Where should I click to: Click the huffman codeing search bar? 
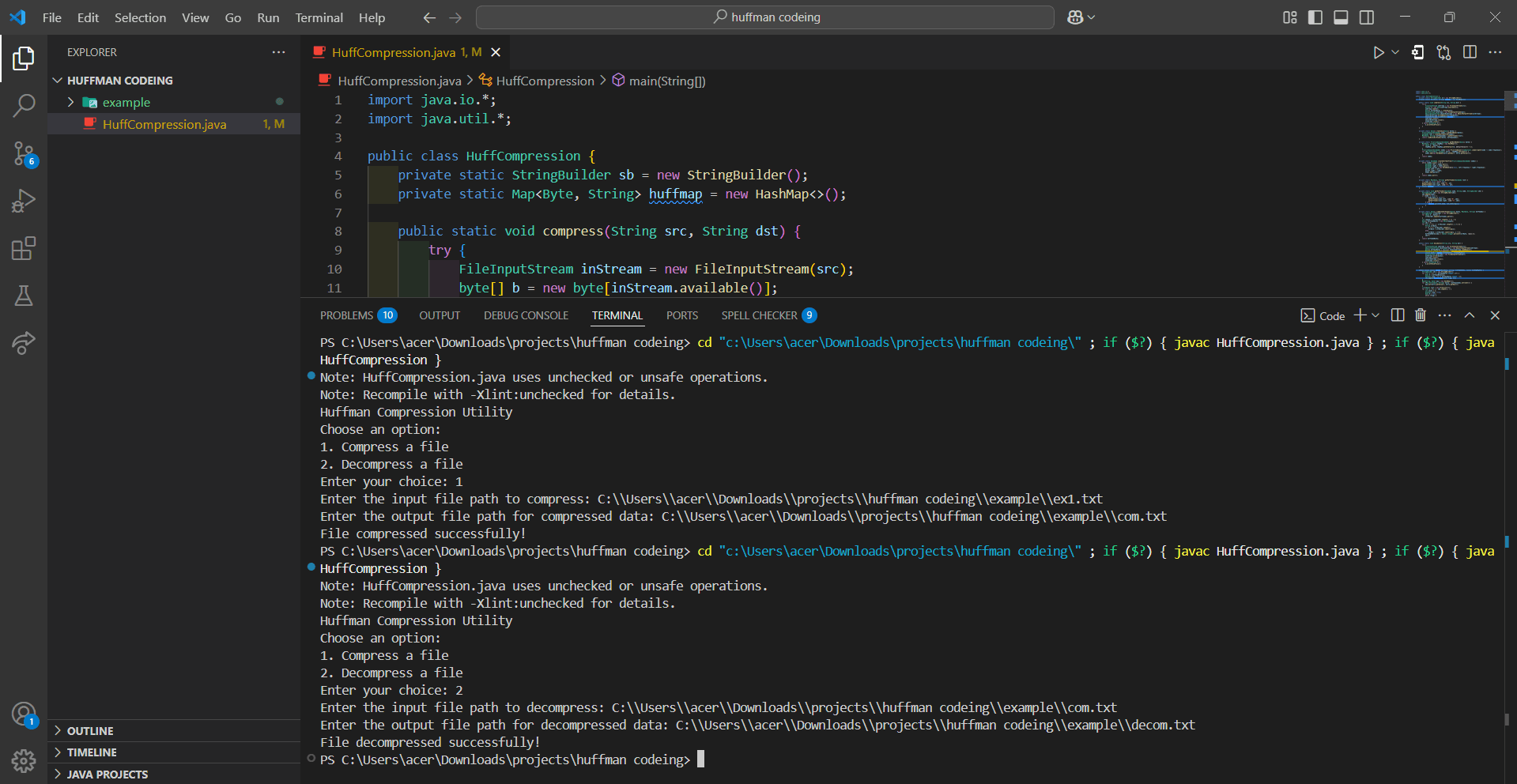(x=765, y=17)
